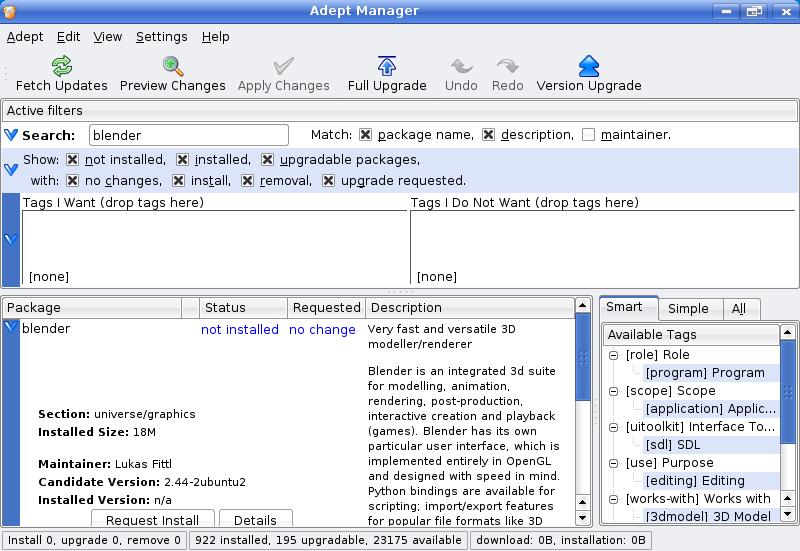
Task: Click the package list scrollbar thumb
Action: click(583, 358)
